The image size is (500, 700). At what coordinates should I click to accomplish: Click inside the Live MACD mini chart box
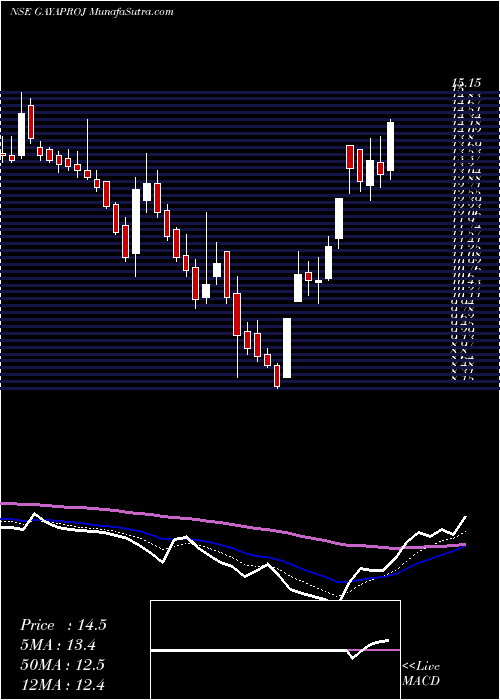coord(275,650)
